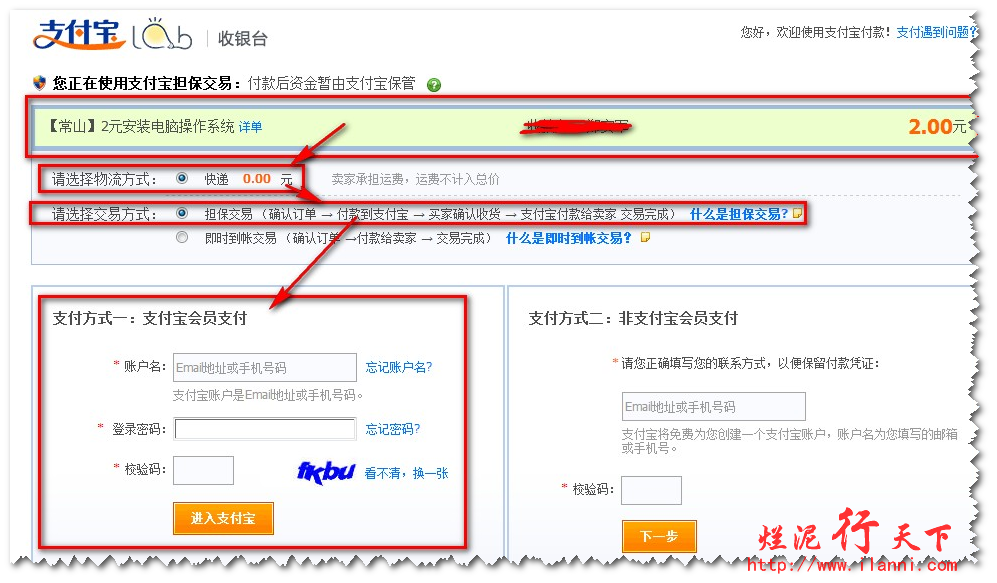Focus the member 校验码 field beside captcha
Image resolution: width=997 pixels, height=583 pixels.
point(203,470)
